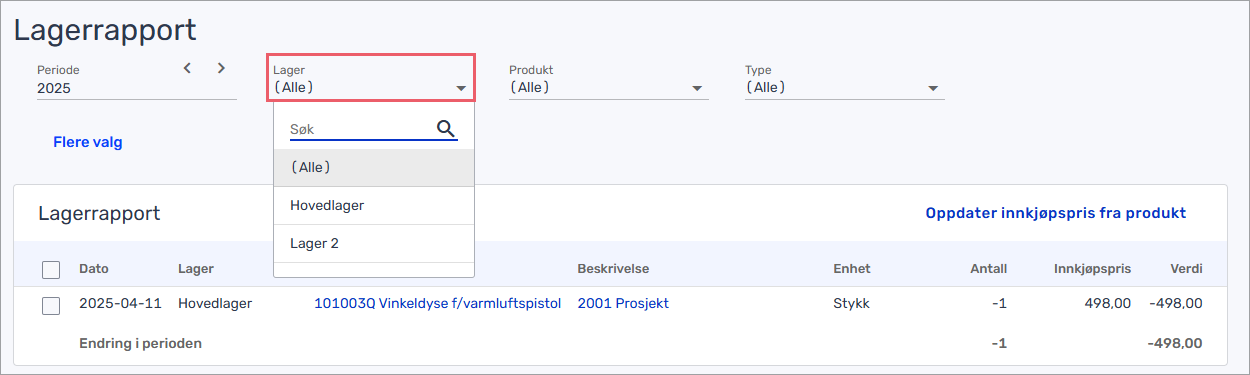1250x375 pixels.
Task: Choose Hovedlager from the list
Action: (x=374, y=205)
